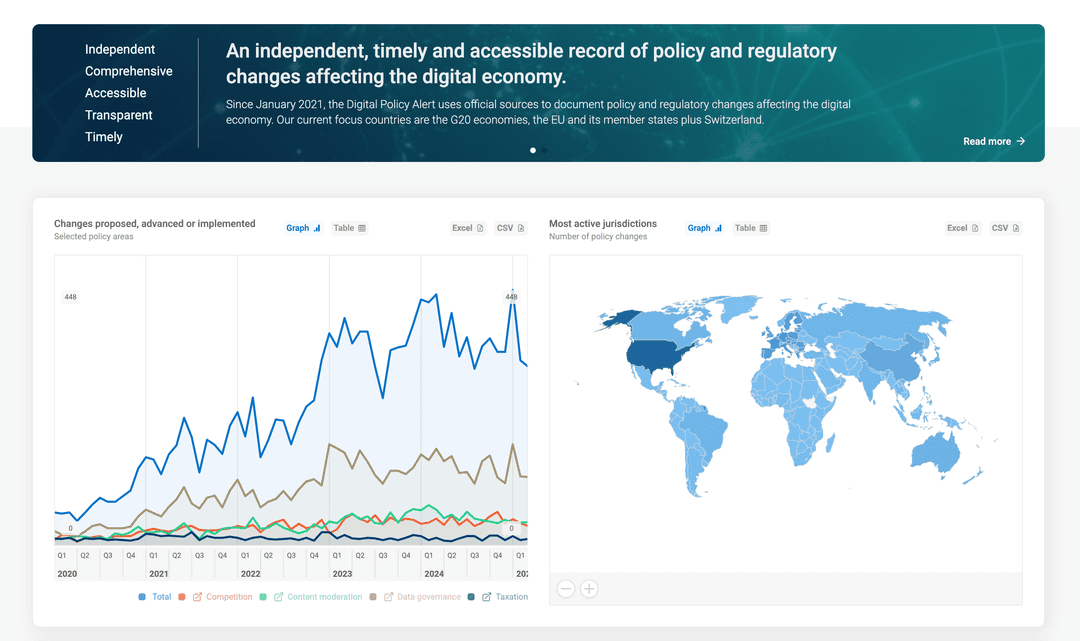1080x641 pixels.
Task: Open Table view for Changes proposed chart
Action: coord(349,228)
